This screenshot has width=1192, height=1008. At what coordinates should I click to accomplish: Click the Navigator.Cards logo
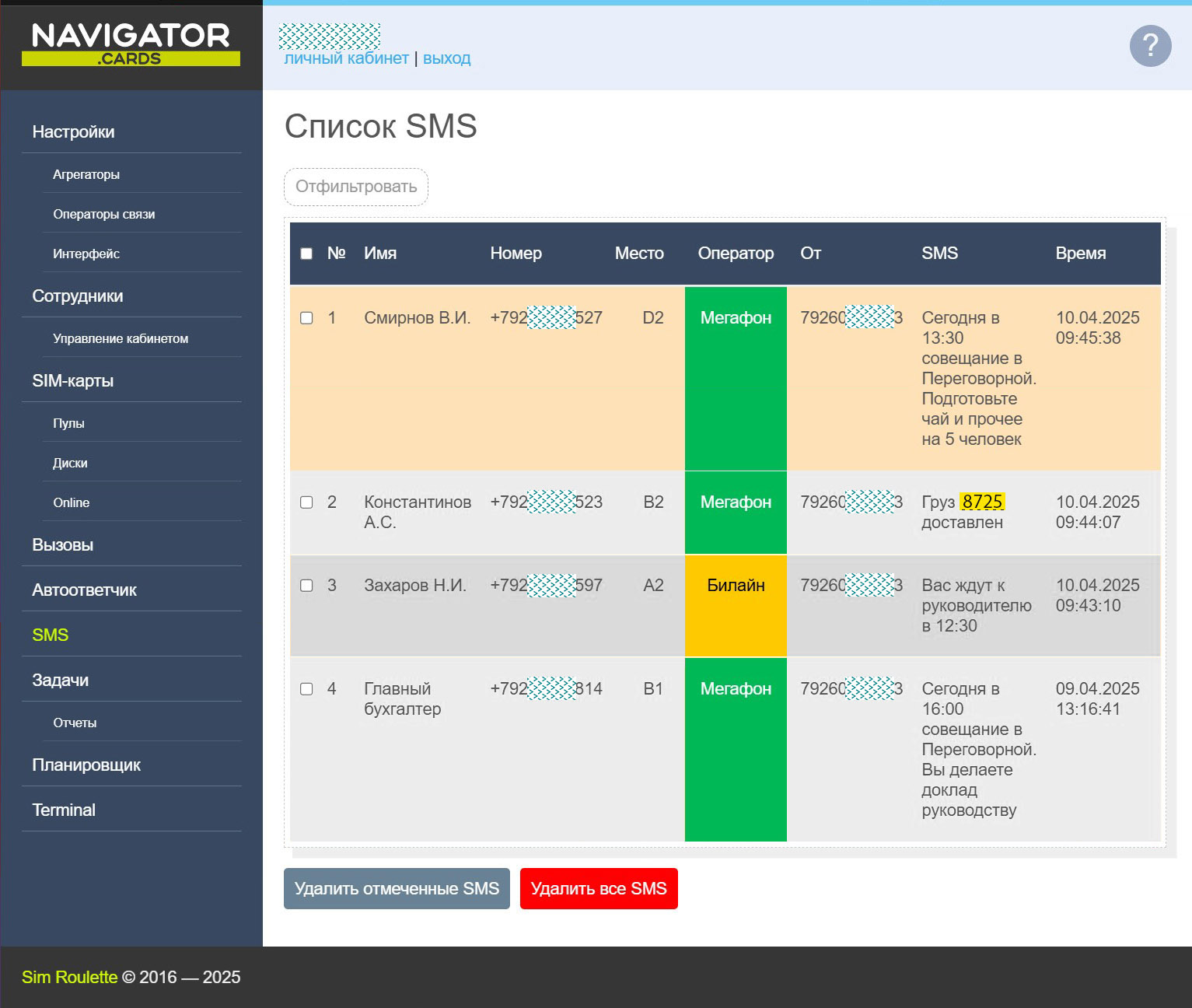[131, 44]
